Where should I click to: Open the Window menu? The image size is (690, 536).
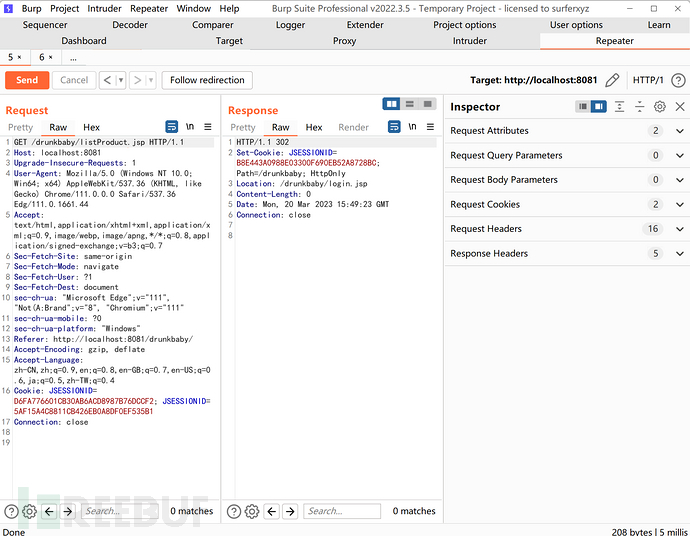(x=194, y=8)
